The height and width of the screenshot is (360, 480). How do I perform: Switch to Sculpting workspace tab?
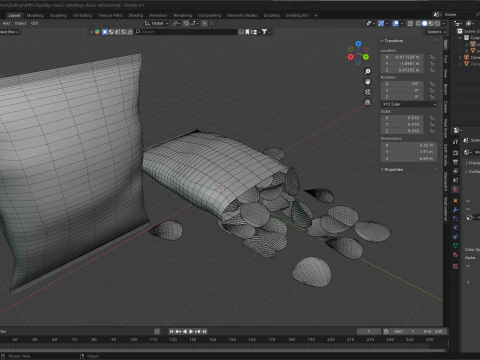pyautogui.click(x=58, y=15)
